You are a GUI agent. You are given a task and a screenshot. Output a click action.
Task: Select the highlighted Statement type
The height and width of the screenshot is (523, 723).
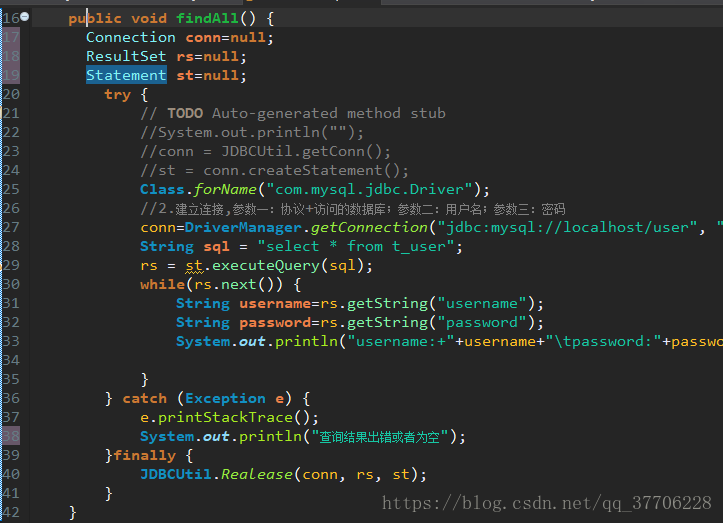click(x=126, y=75)
